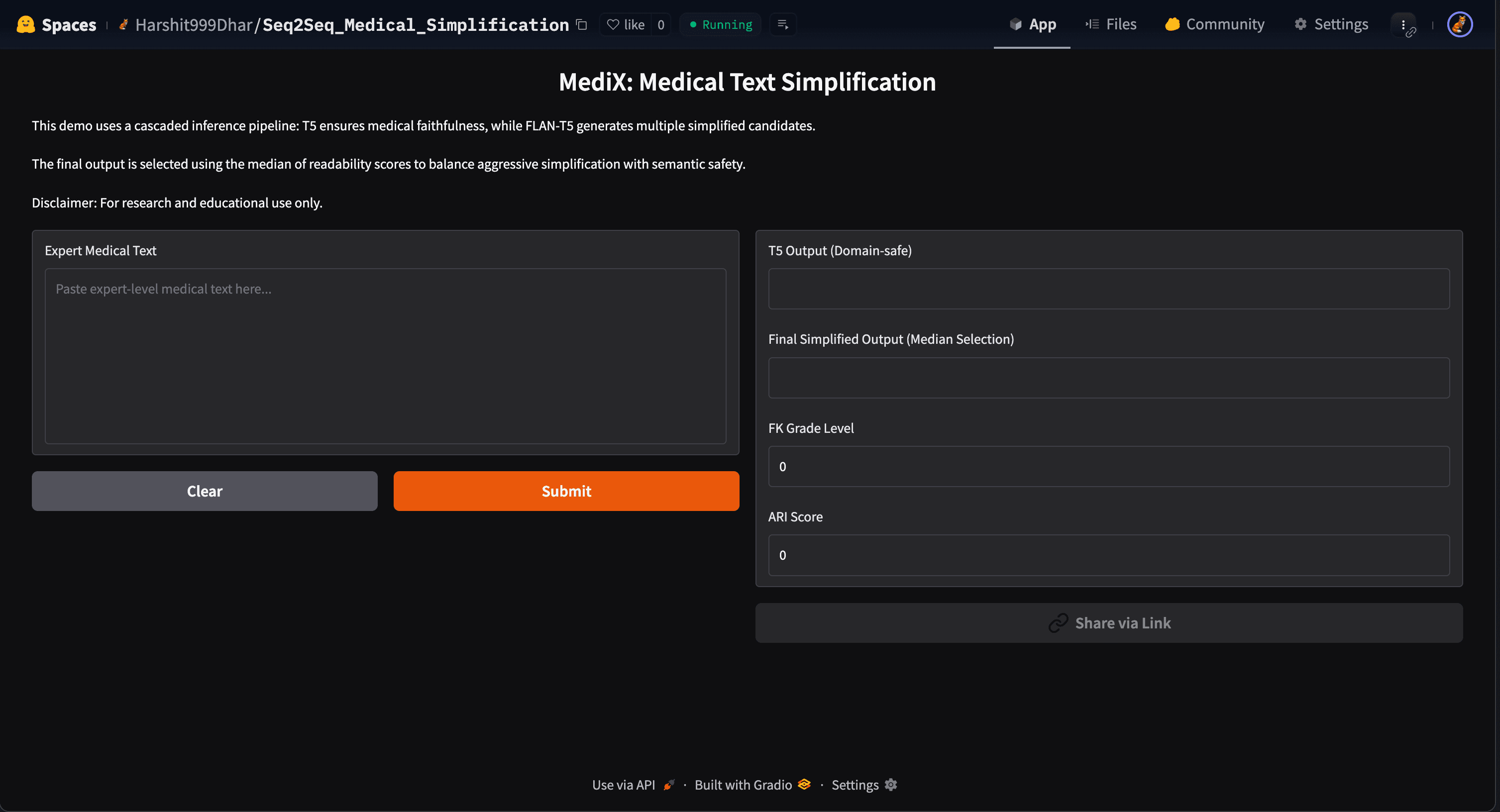Open the Settings tab in the navbar

[x=1332, y=24]
